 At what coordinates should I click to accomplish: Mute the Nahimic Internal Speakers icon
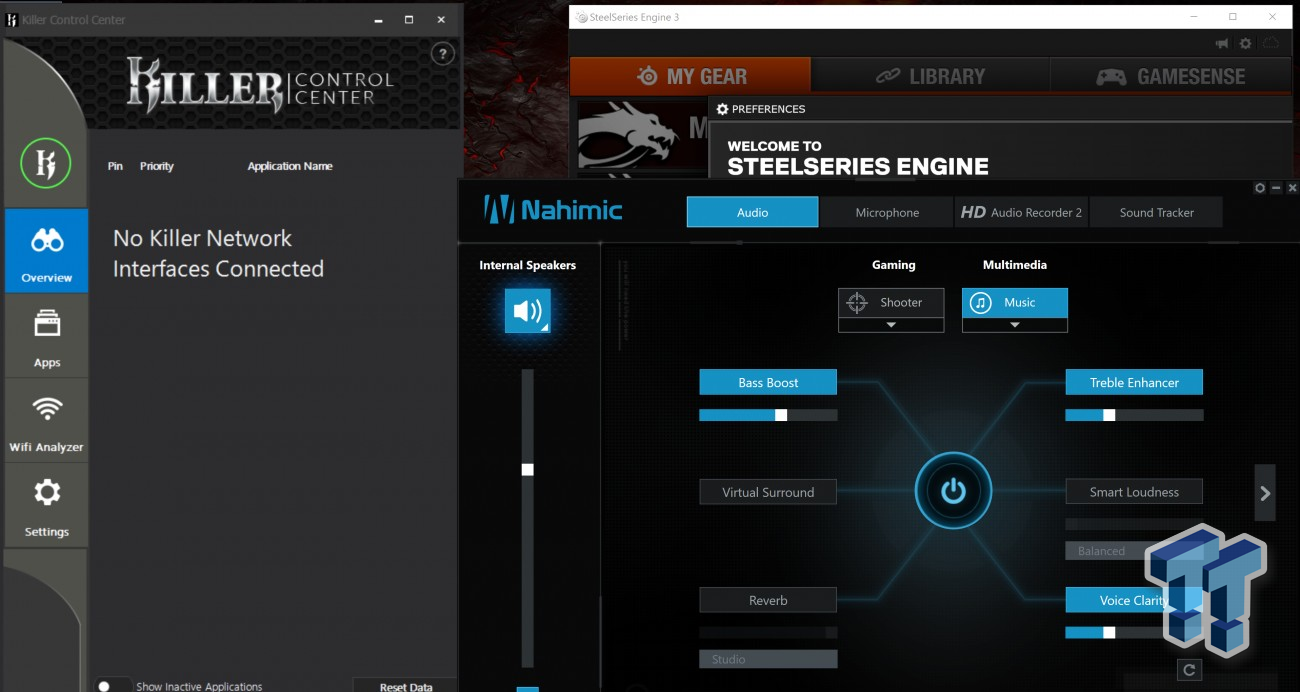tap(528, 311)
